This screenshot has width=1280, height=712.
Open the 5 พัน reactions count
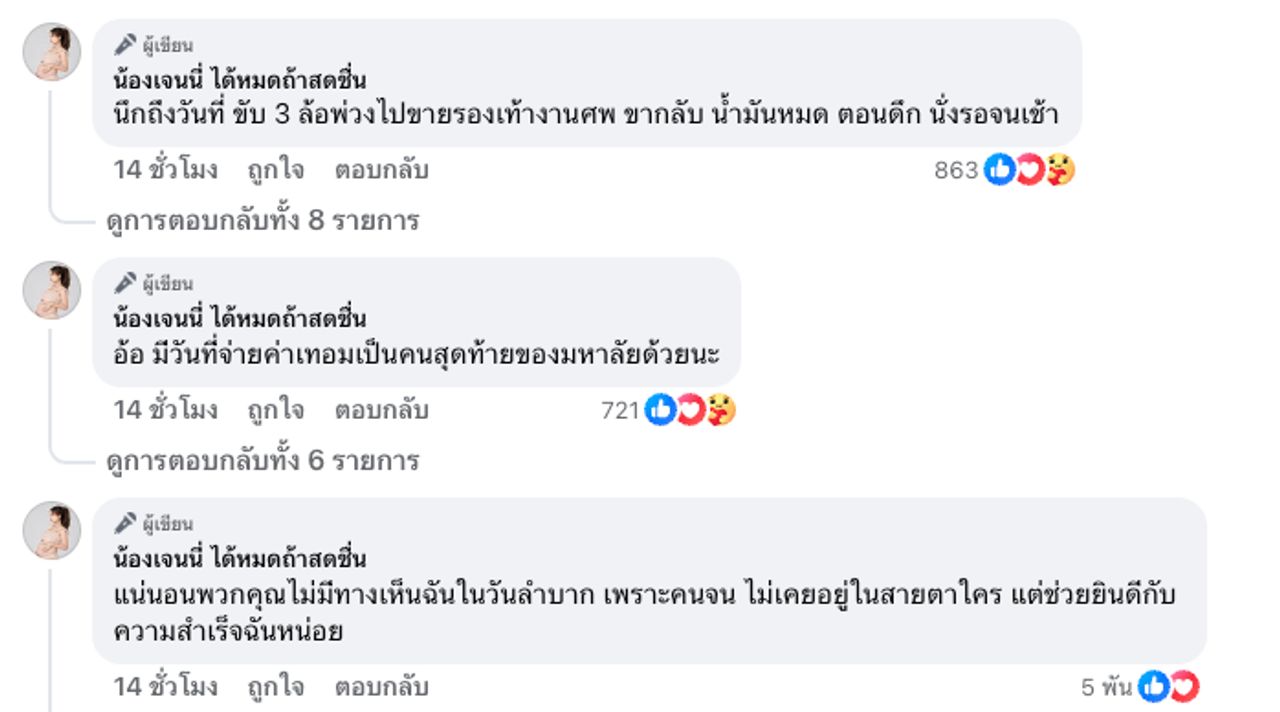(x=1106, y=688)
